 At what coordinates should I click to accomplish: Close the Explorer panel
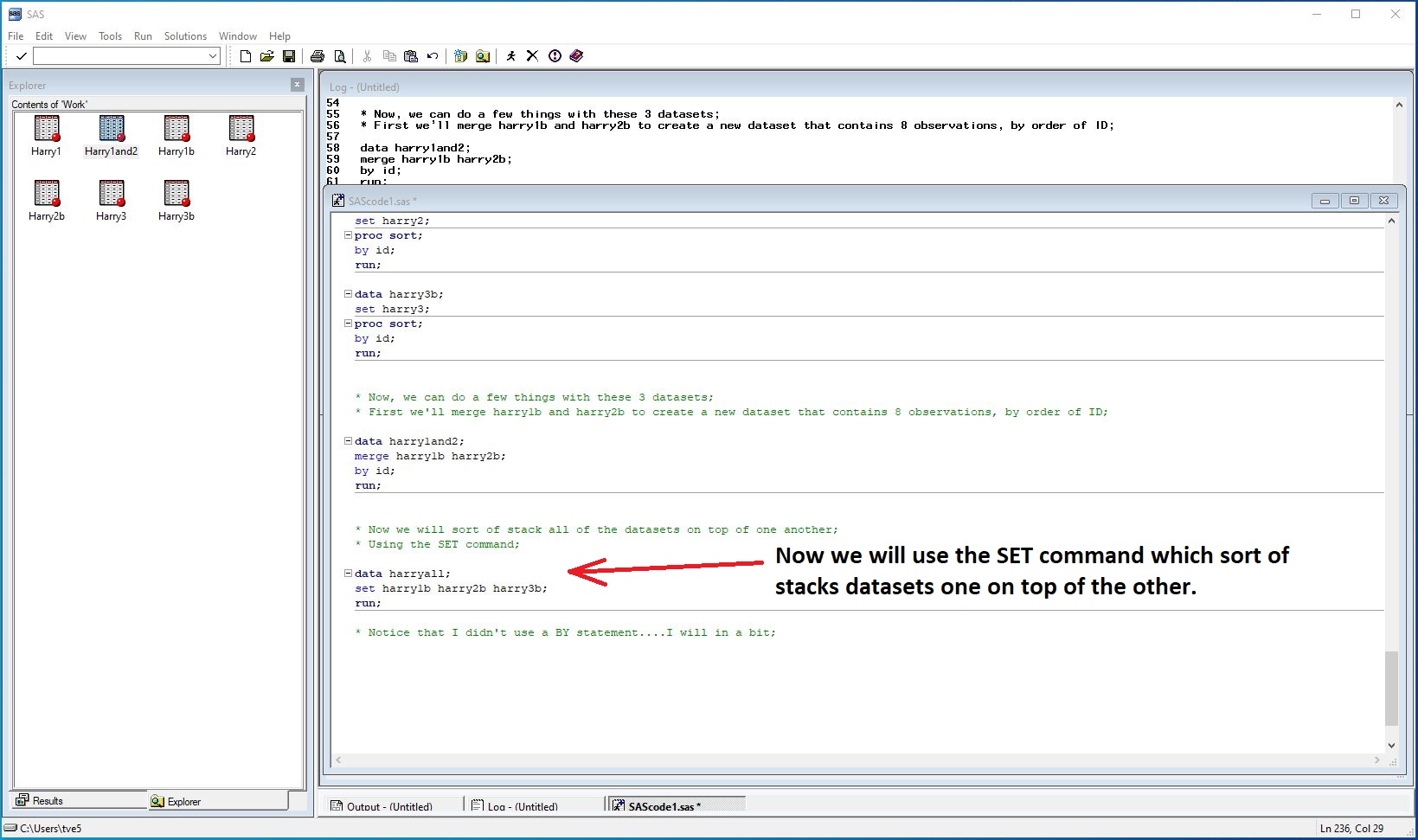tap(297, 85)
